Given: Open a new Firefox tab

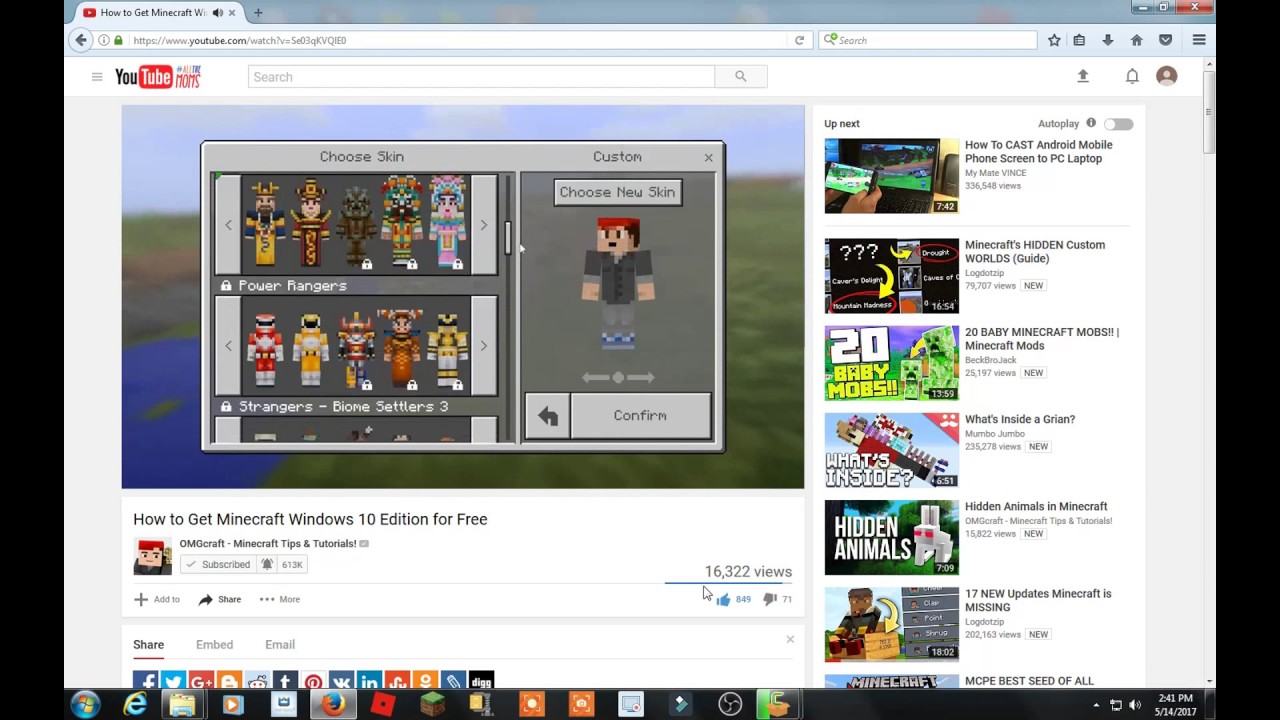Looking at the screenshot, I should pyautogui.click(x=258, y=13).
